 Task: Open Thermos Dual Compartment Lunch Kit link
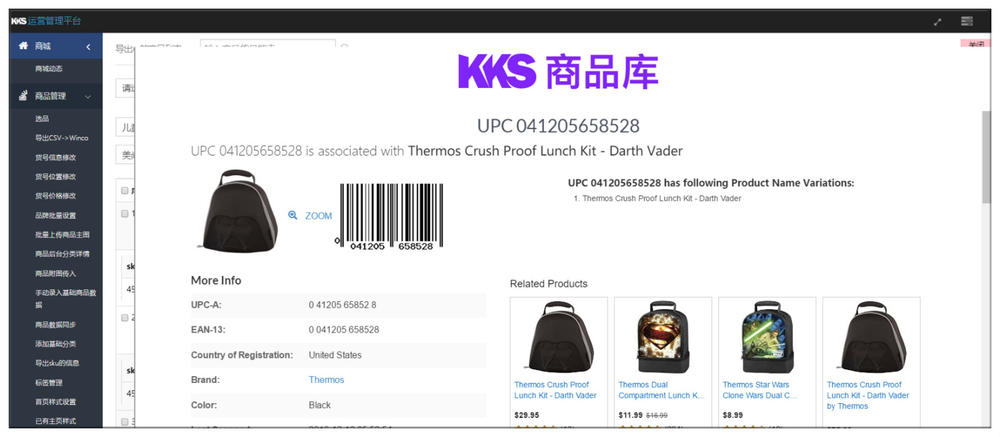[661, 390]
